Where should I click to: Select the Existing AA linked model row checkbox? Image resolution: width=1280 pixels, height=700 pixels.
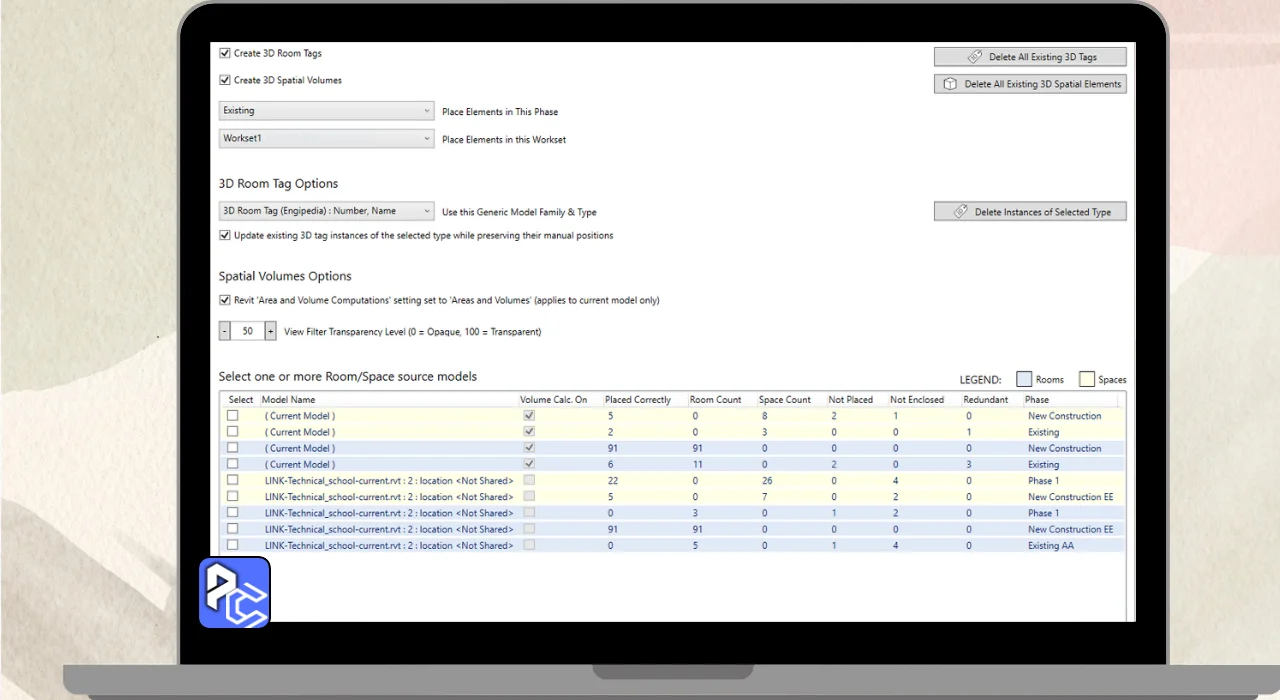click(x=233, y=545)
